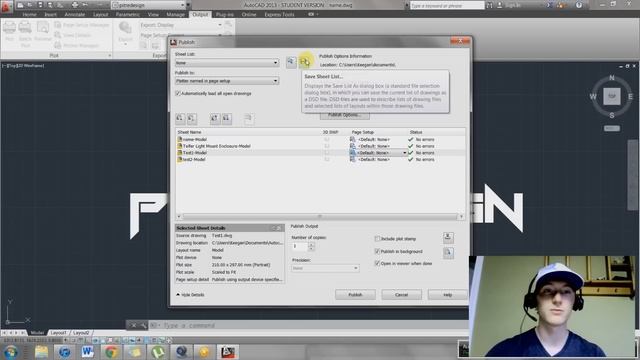Click the sheet list scrollbar right arrow
The width and height of the screenshot is (640, 360).
(x=461, y=216)
